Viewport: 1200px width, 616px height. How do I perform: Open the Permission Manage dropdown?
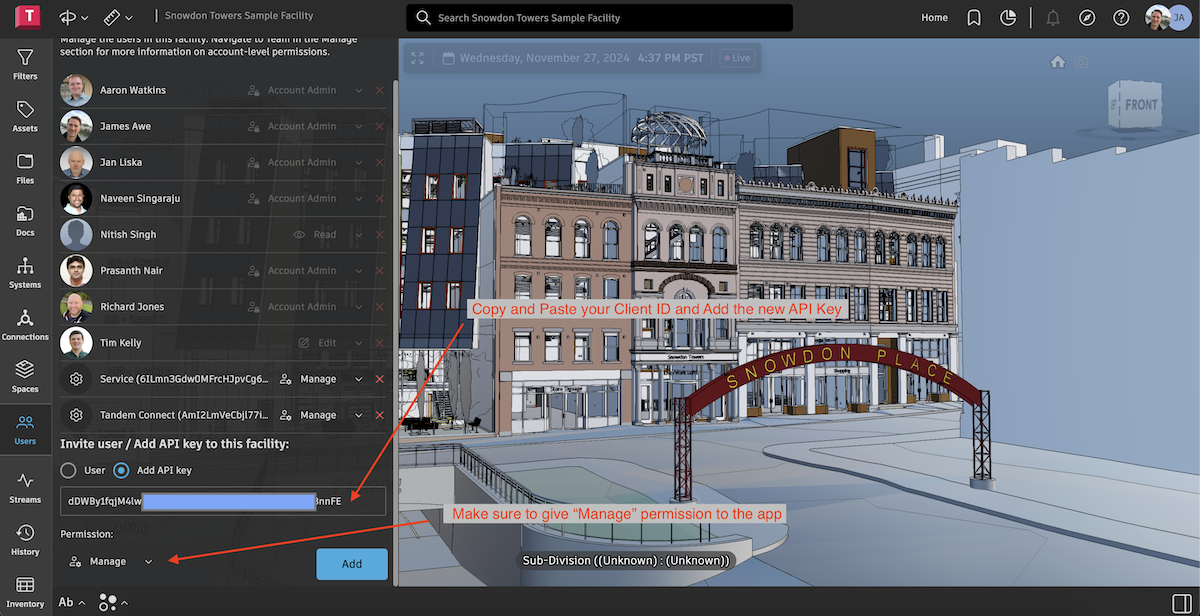click(x=111, y=561)
